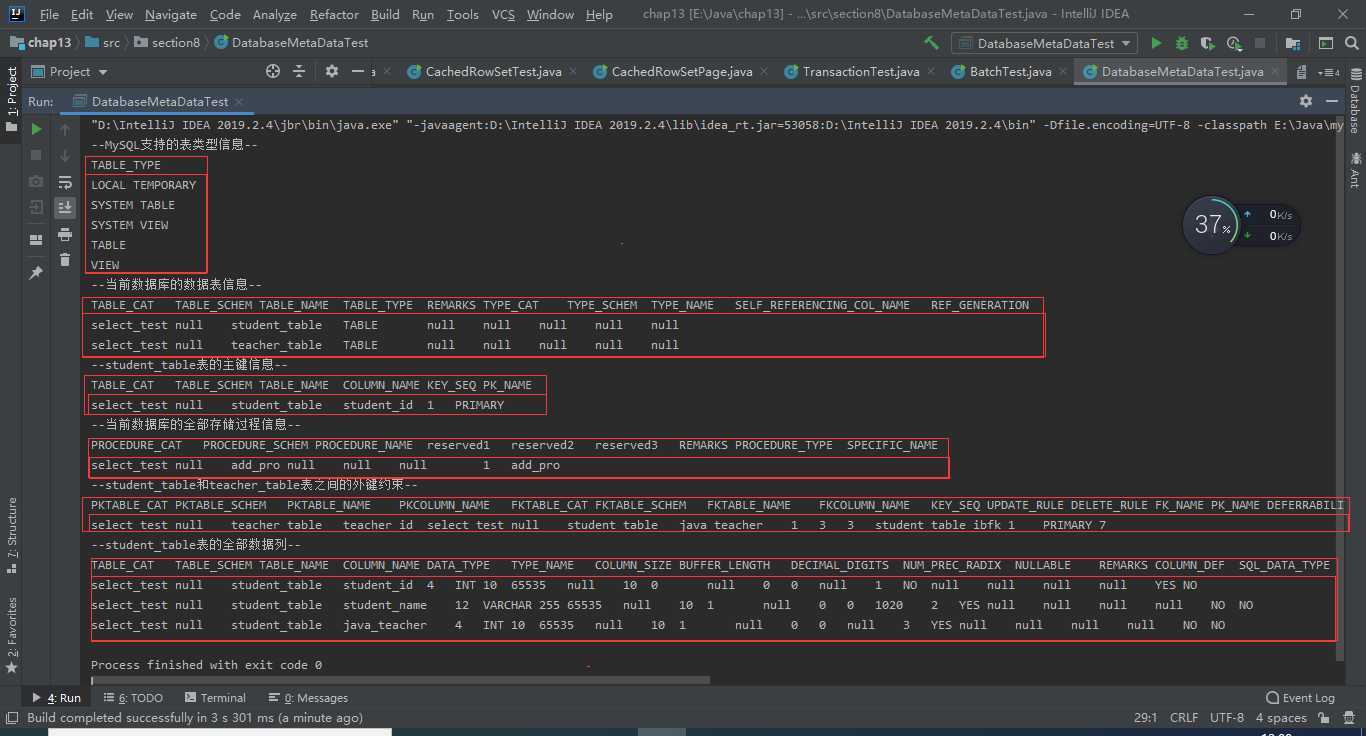1366x736 pixels.
Task: Show hidden editor tabs list dropdown
Action: coord(1329,72)
